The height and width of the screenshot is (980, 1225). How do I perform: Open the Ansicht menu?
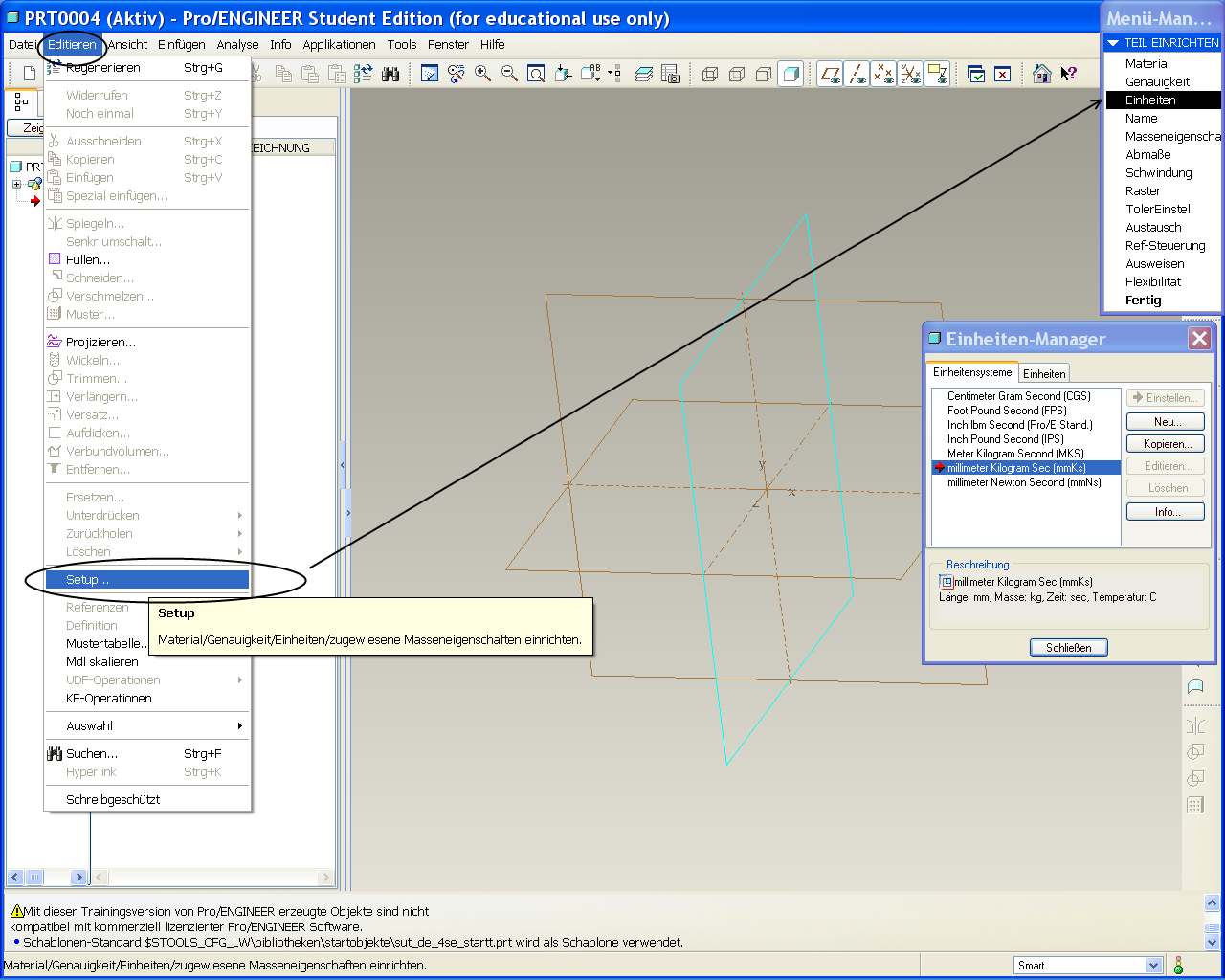tap(127, 44)
